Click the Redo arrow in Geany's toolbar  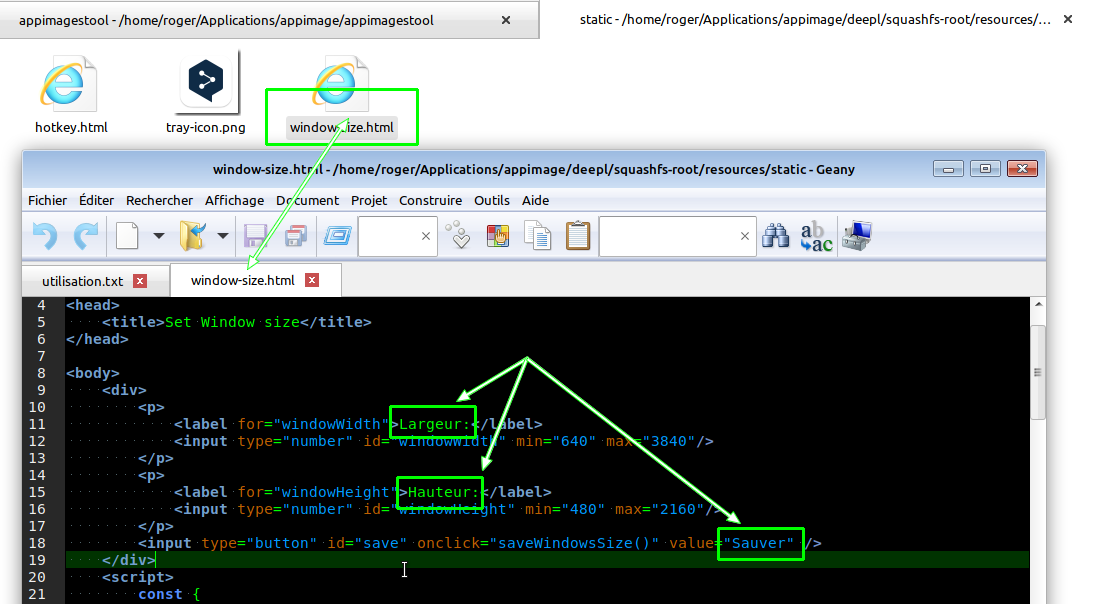pyautogui.click(x=86, y=237)
